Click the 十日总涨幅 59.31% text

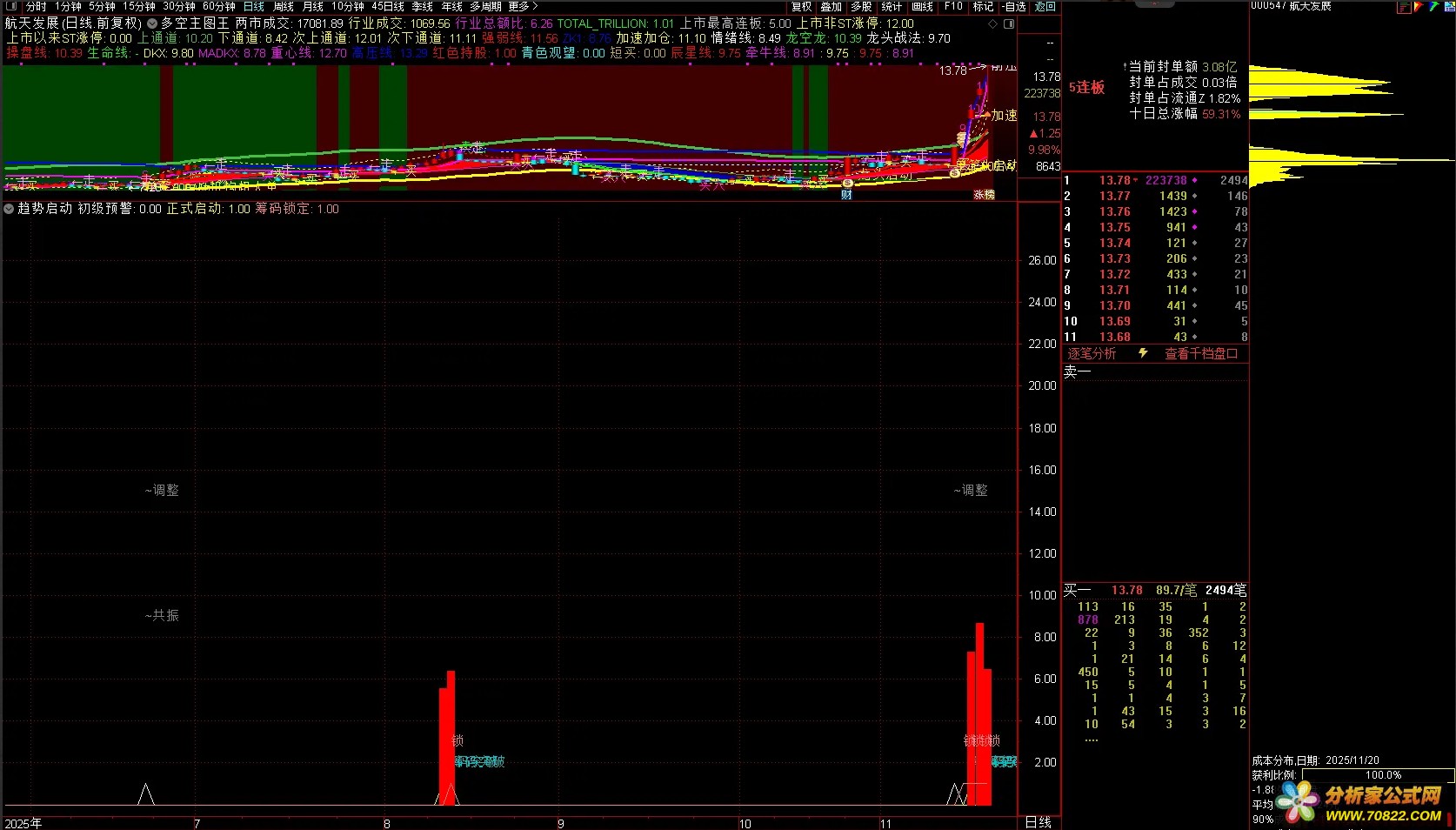point(1185,114)
